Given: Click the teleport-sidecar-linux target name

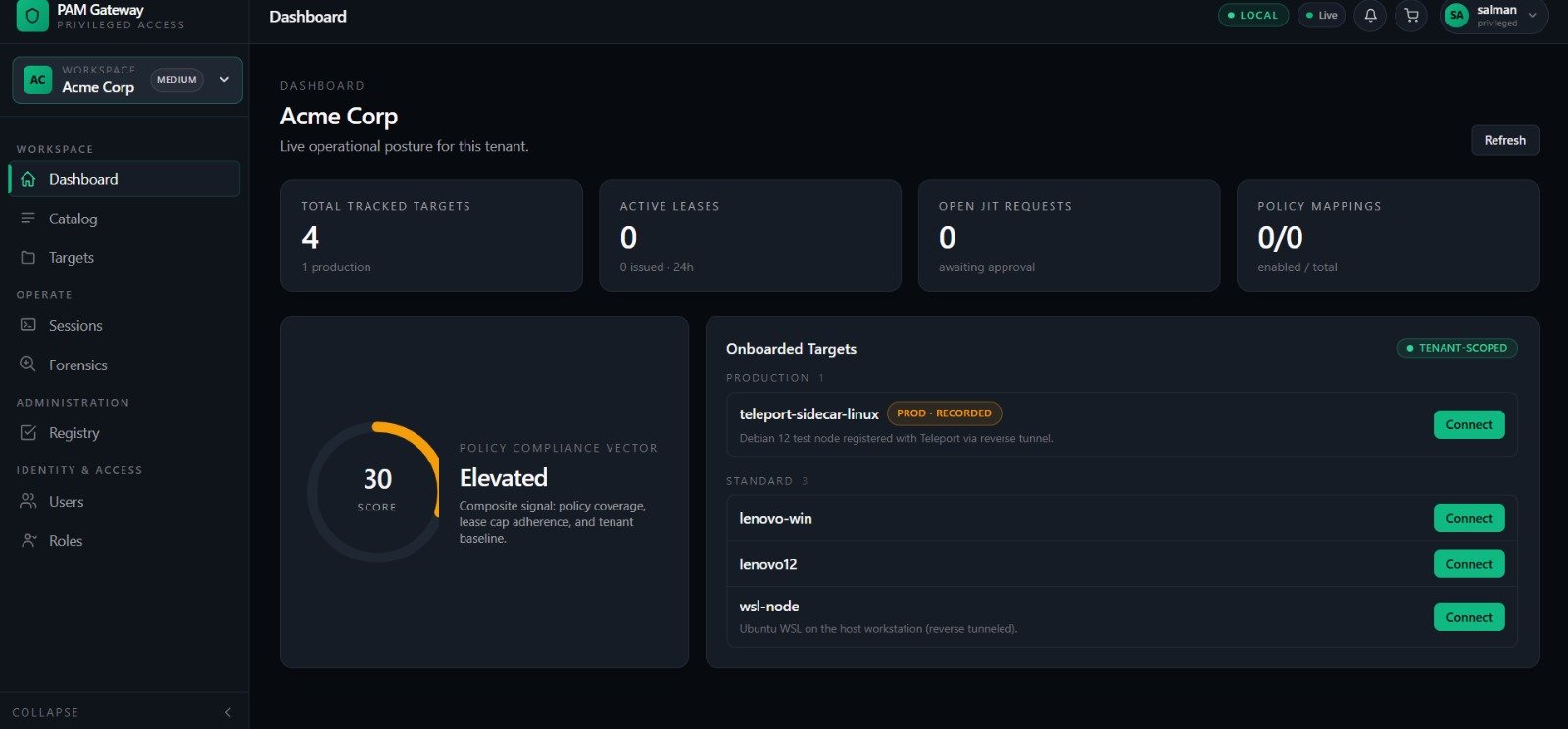Looking at the screenshot, I should point(808,413).
